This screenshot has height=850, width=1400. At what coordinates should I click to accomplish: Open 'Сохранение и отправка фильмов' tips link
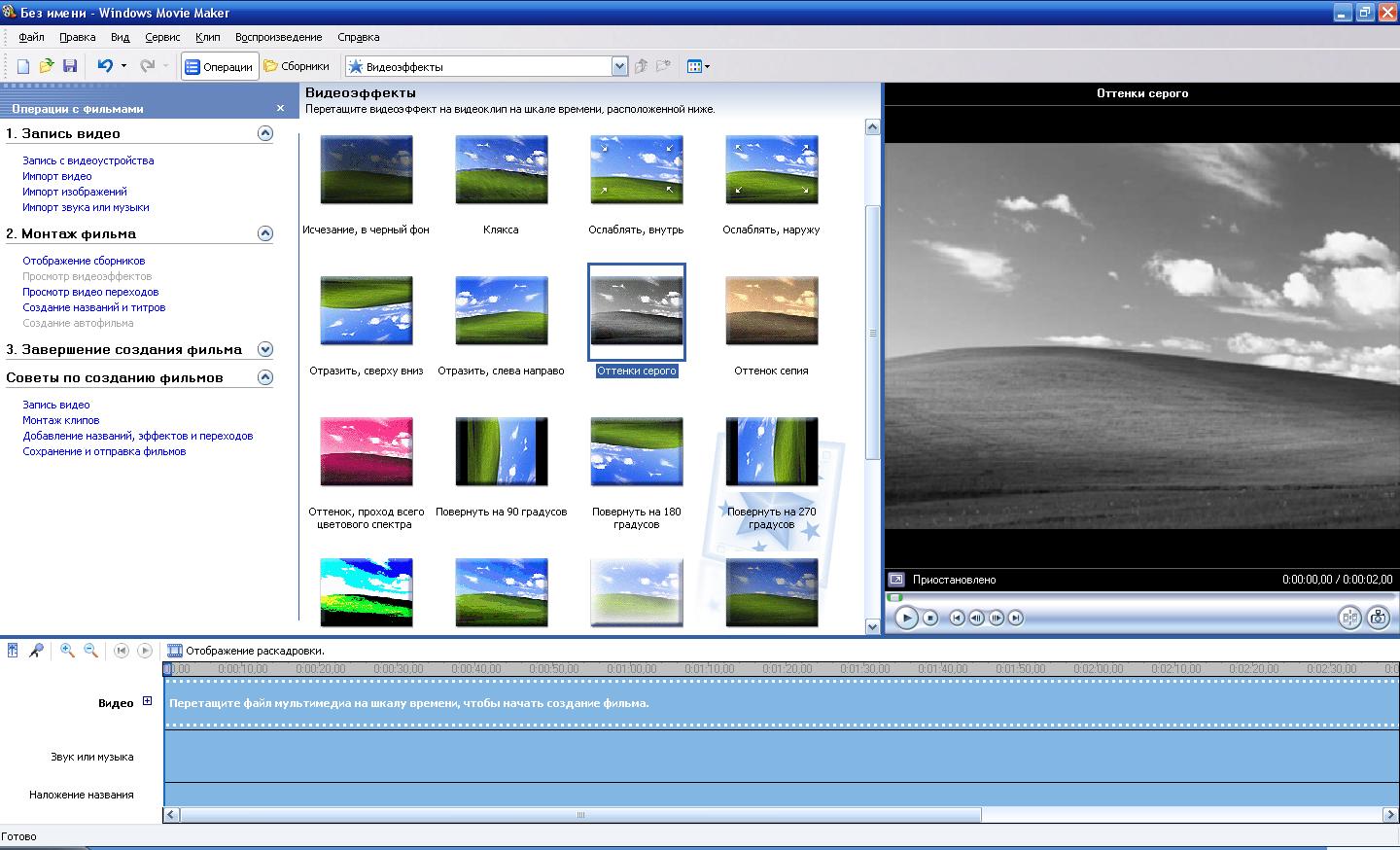tap(104, 451)
